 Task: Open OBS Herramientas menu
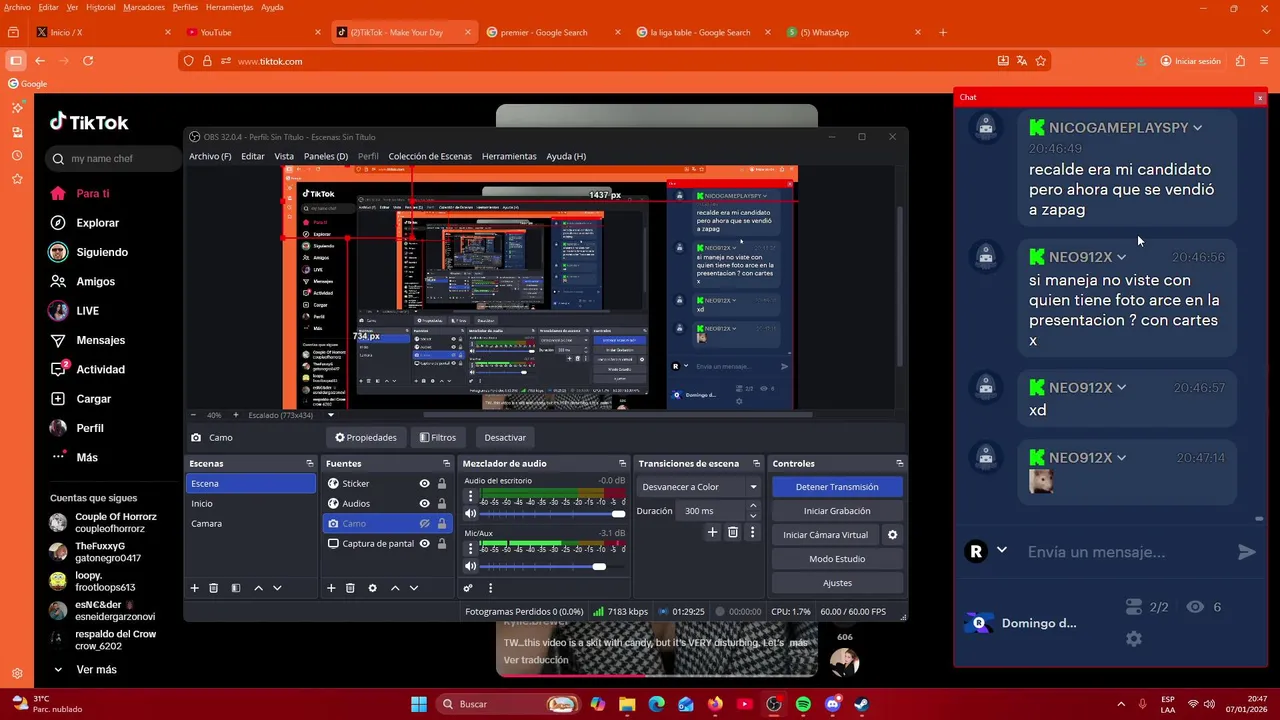[509, 157]
